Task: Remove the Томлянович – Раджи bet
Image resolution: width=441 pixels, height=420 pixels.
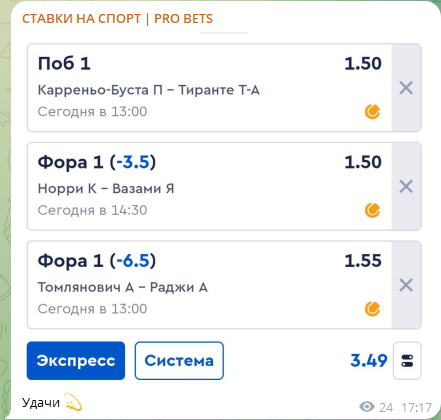Action: click(x=406, y=285)
